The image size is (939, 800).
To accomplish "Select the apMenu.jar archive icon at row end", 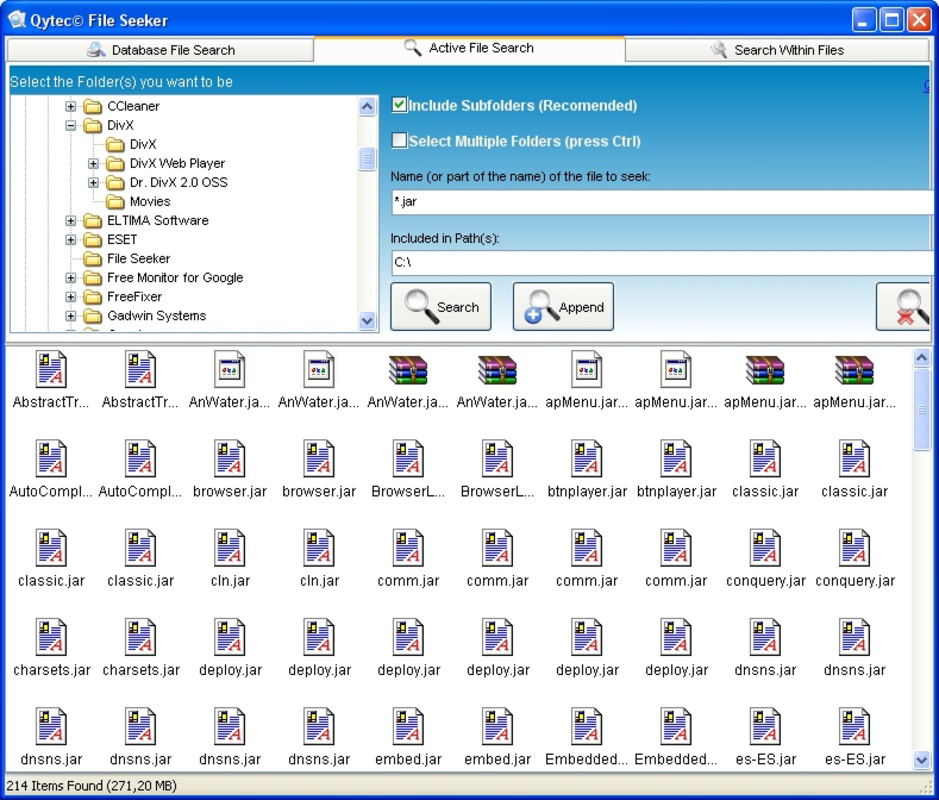I will pos(853,368).
